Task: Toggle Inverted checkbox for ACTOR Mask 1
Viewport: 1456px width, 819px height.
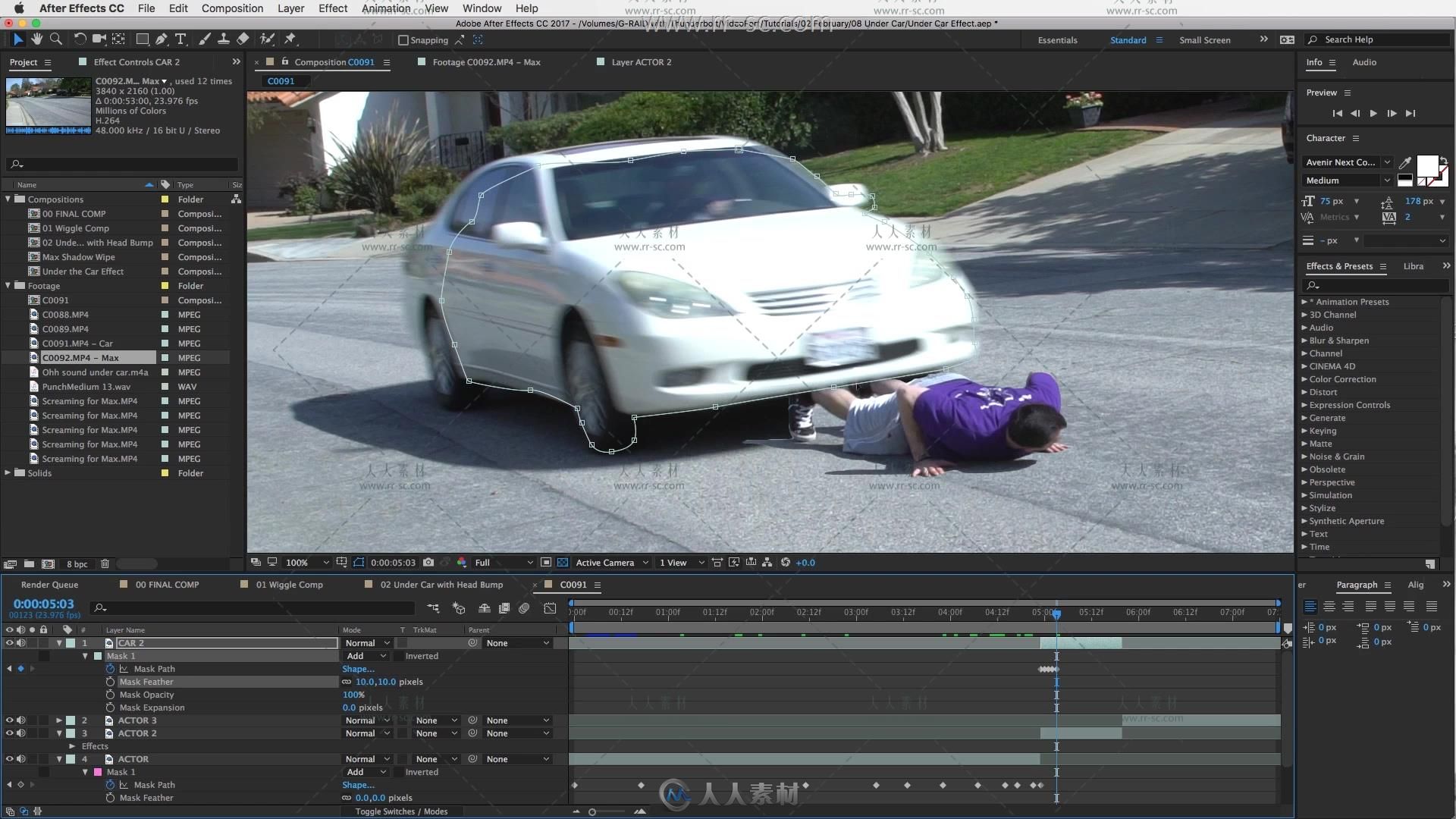Action: pos(400,772)
